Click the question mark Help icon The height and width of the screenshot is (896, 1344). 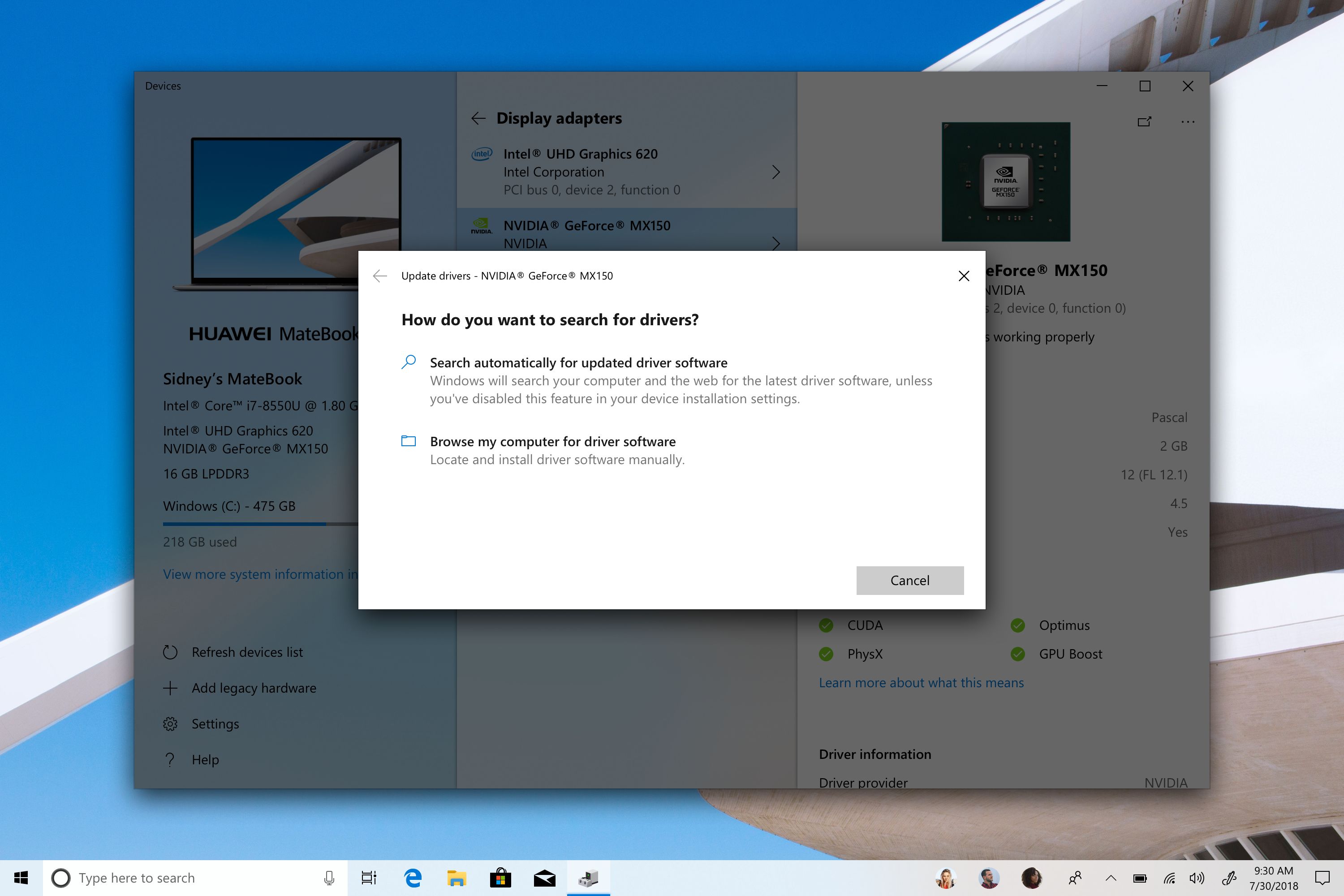[170, 759]
